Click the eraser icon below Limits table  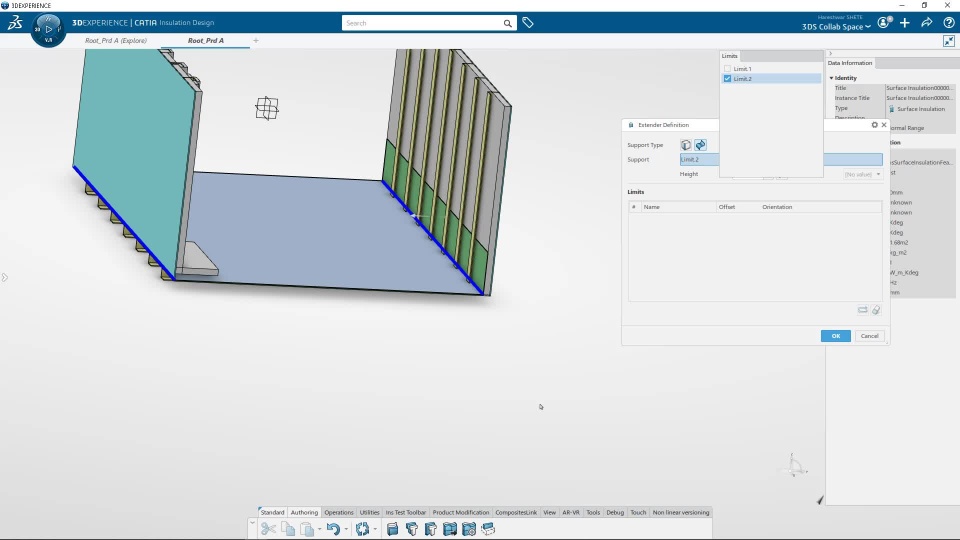point(877,310)
